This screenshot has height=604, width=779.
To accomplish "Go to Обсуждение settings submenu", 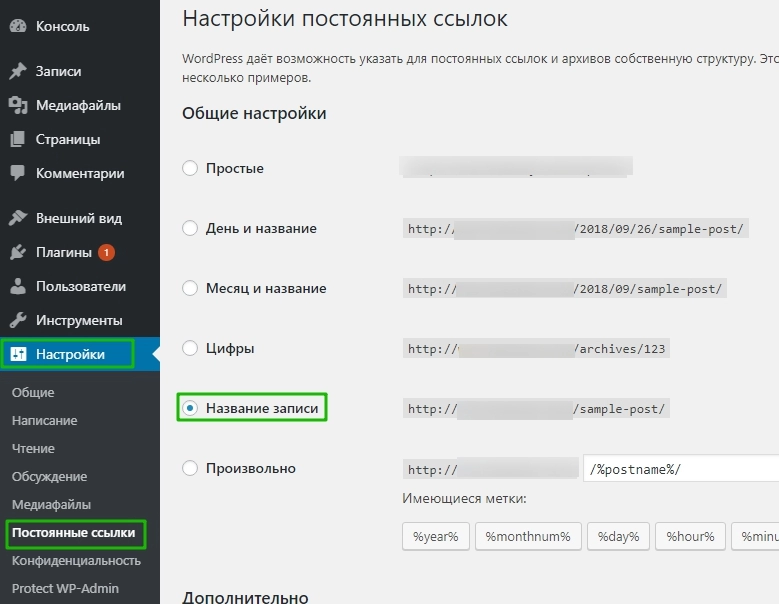I will tap(50, 476).
